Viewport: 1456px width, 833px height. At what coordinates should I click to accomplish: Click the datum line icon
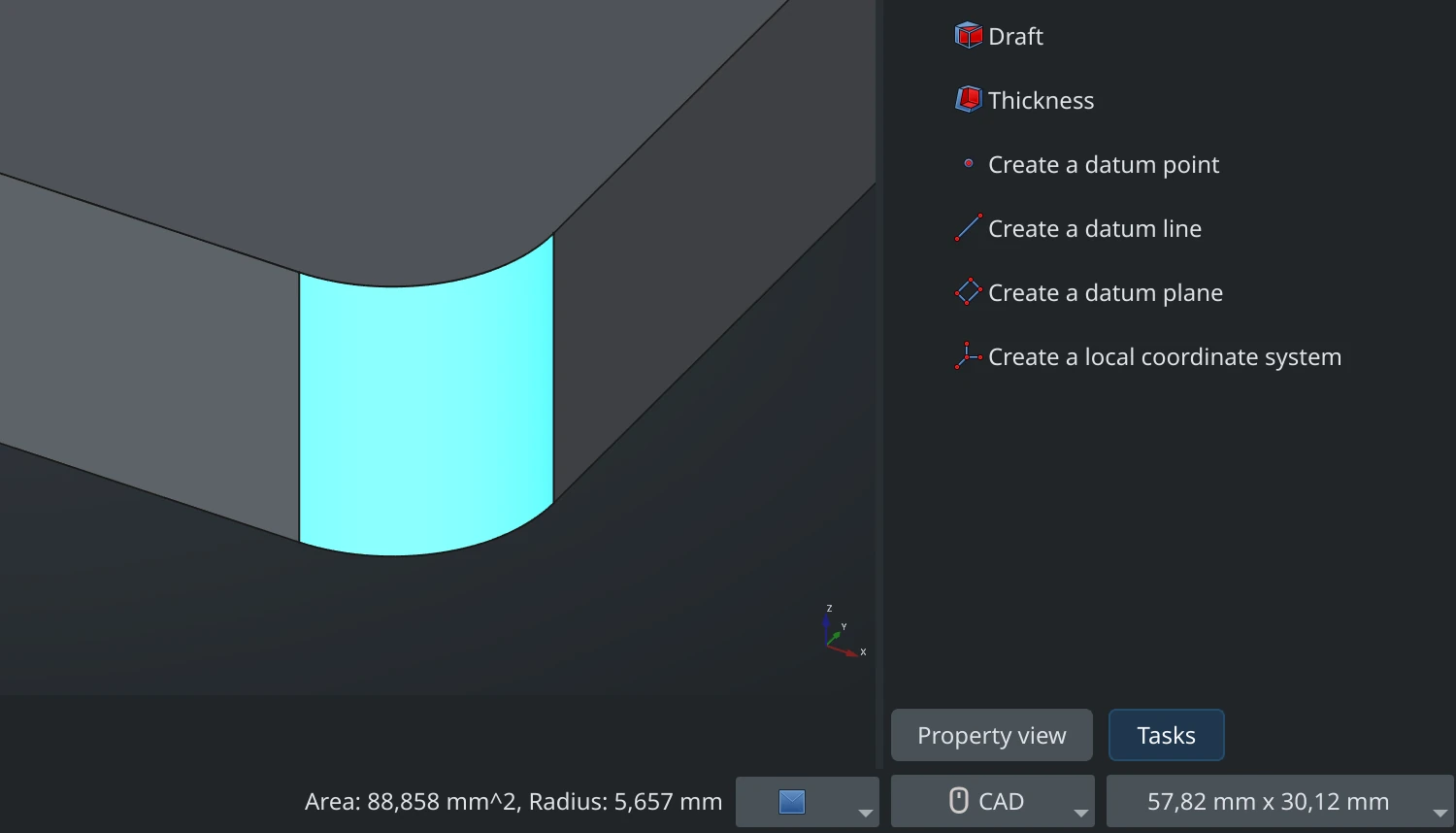tap(968, 228)
